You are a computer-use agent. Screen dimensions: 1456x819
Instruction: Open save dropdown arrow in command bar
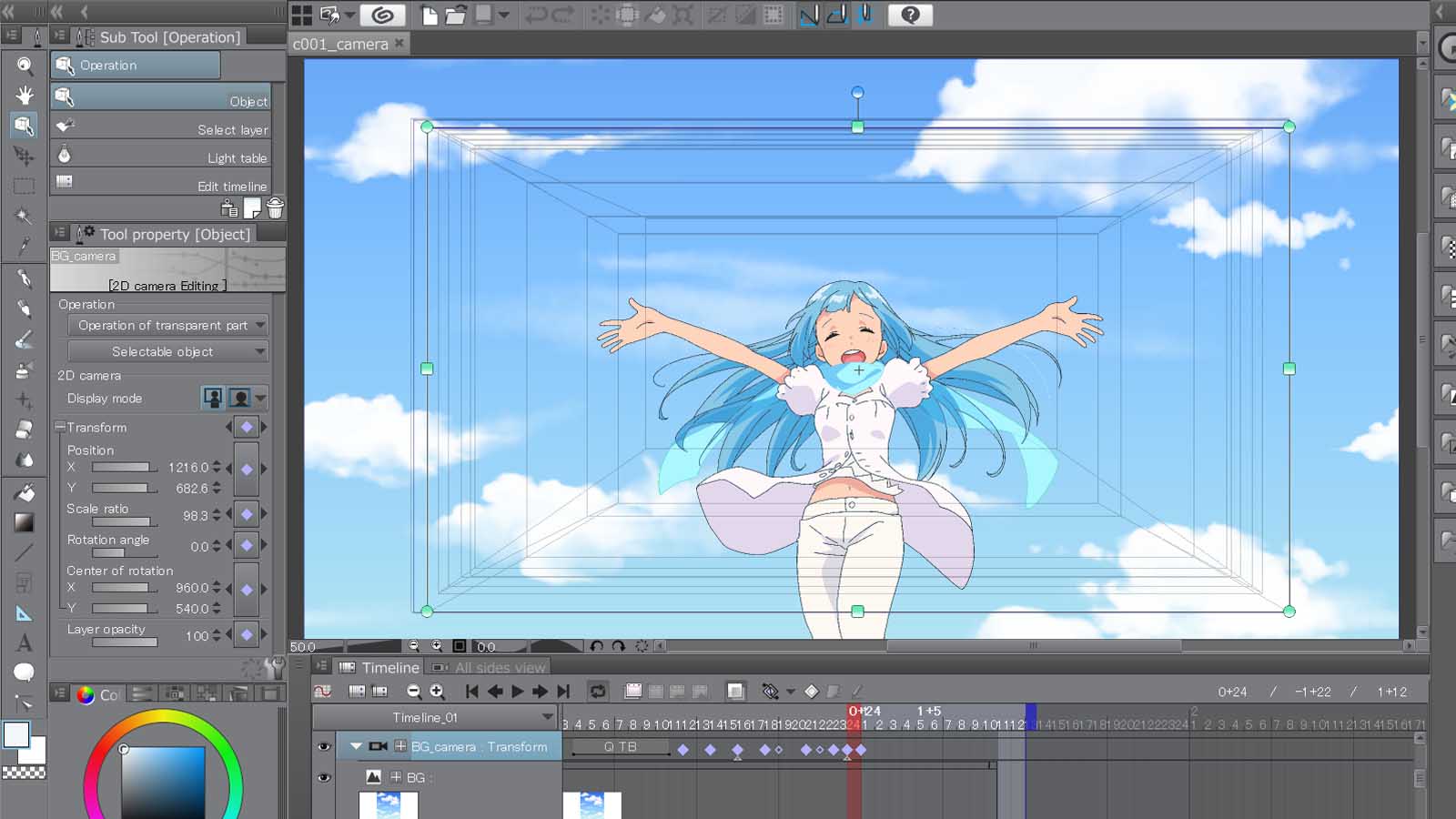tap(503, 15)
